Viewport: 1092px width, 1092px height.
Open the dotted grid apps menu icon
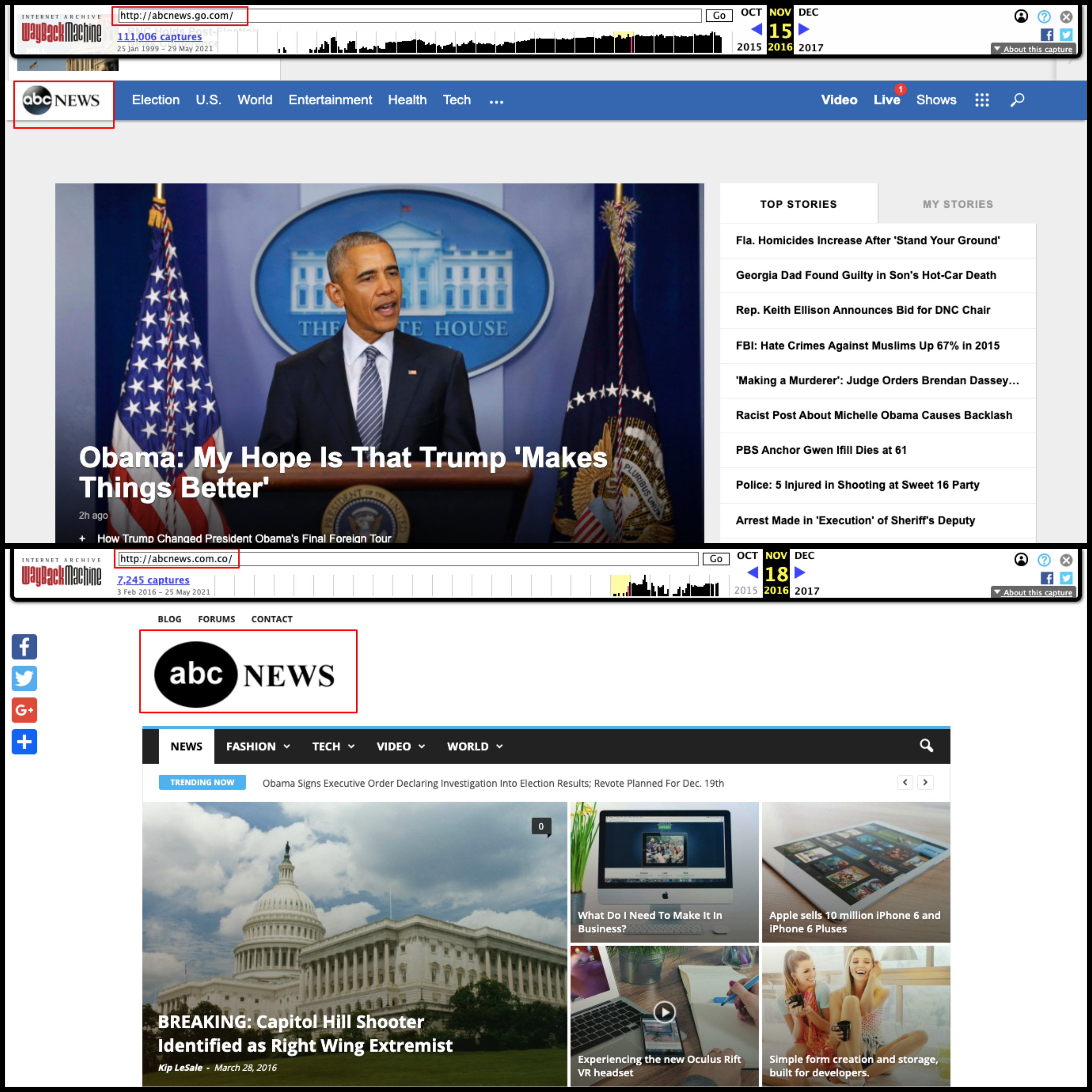coord(982,100)
